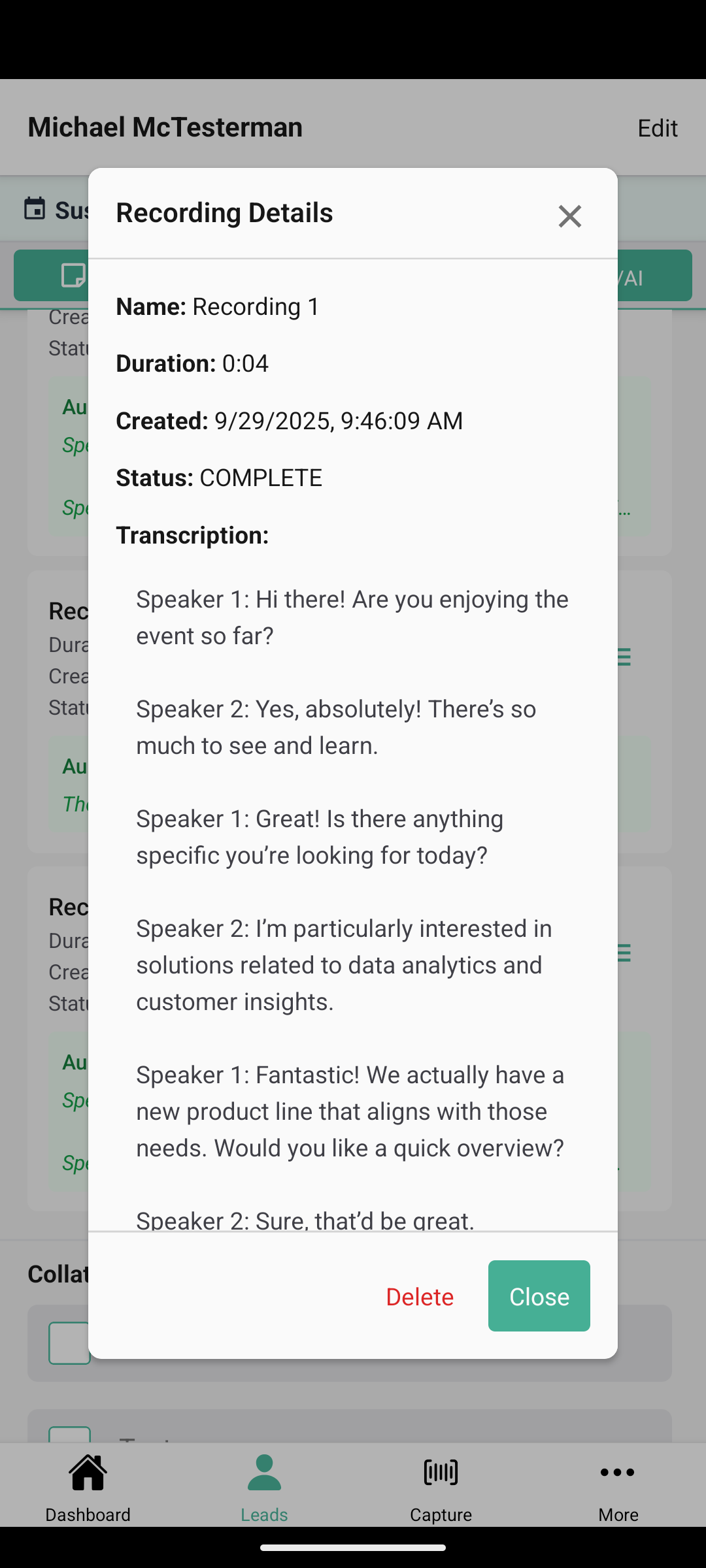
Task: Check the first collateral checkbox
Action: pos(69,1343)
